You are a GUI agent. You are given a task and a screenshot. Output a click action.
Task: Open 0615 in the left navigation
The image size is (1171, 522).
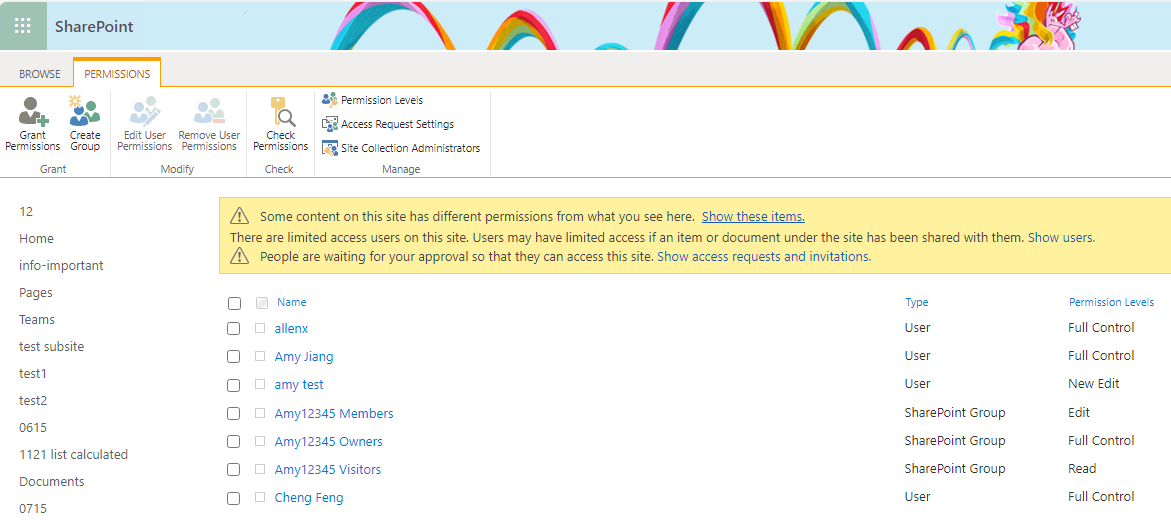[x=33, y=427]
